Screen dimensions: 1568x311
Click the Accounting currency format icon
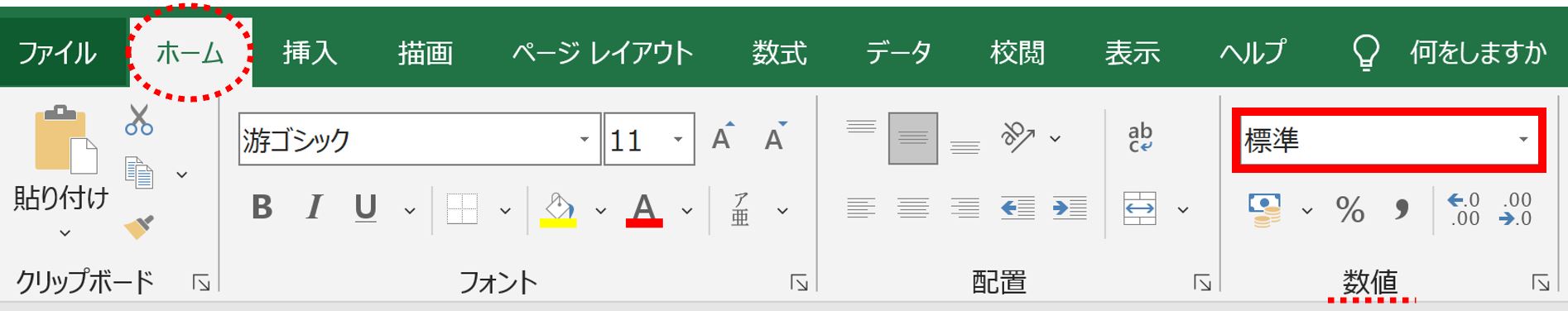pos(1264,210)
